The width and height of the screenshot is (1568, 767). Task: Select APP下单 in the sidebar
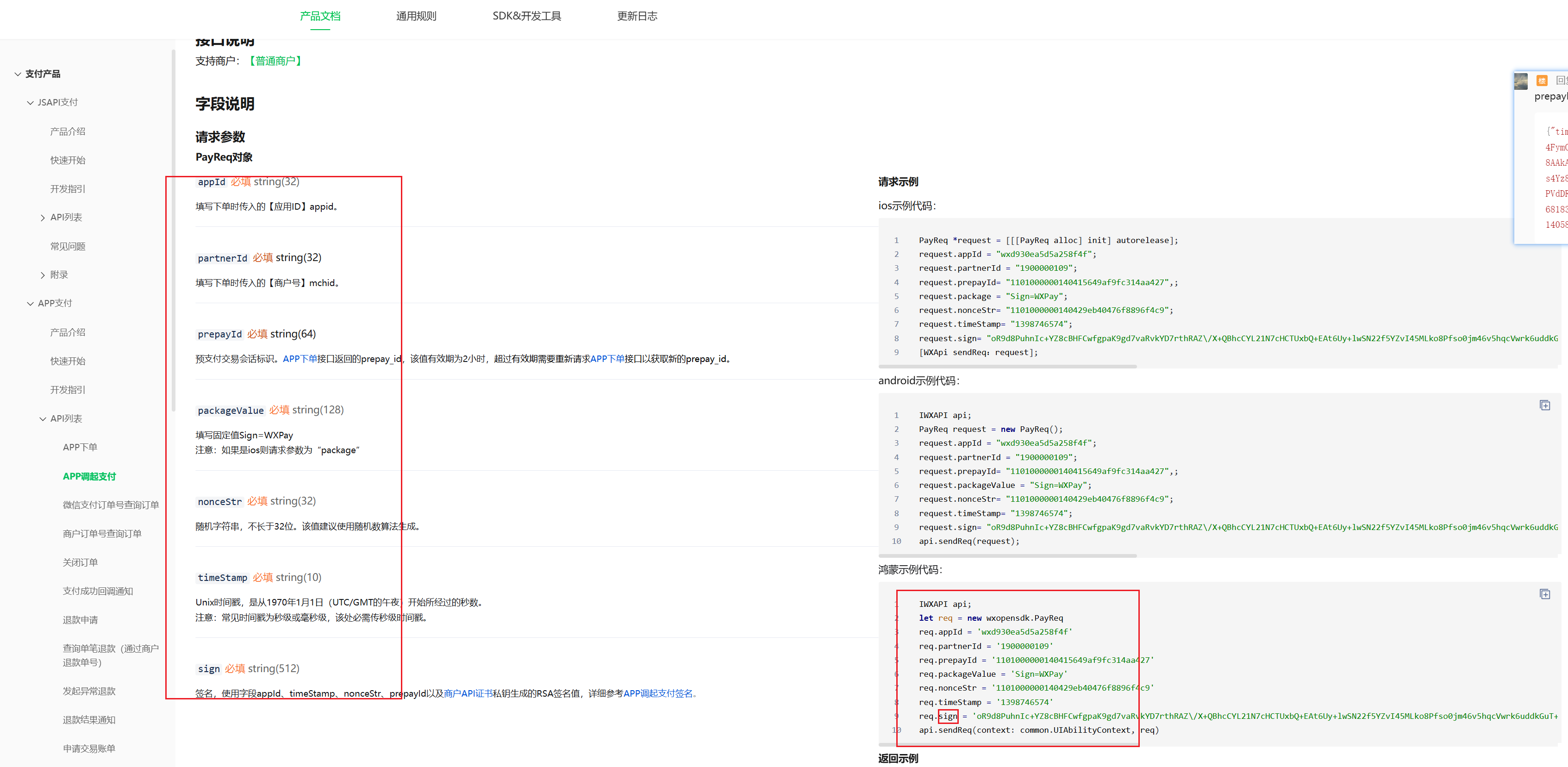click(x=80, y=448)
